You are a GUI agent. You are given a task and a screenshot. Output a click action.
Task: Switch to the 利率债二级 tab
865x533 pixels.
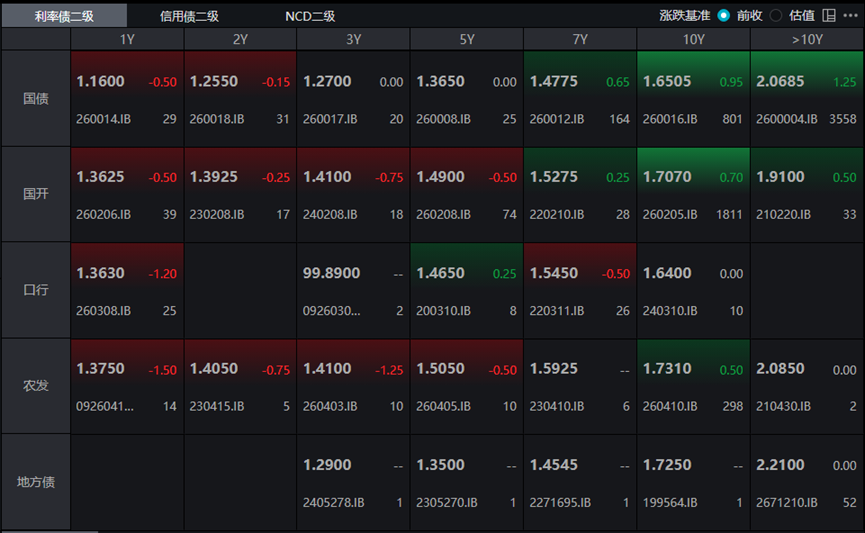pyautogui.click(x=64, y=16)
